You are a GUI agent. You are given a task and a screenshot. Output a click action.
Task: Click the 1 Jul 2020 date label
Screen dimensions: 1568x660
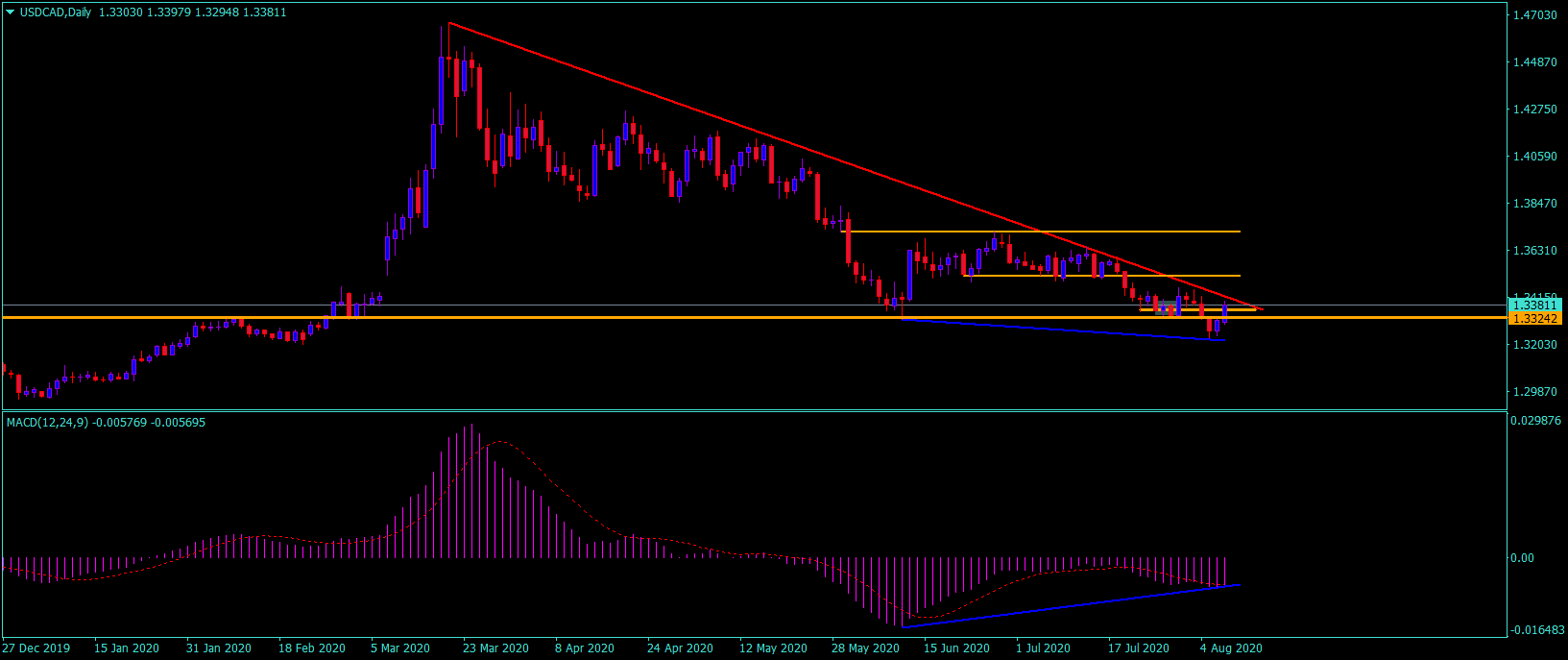1043,648
